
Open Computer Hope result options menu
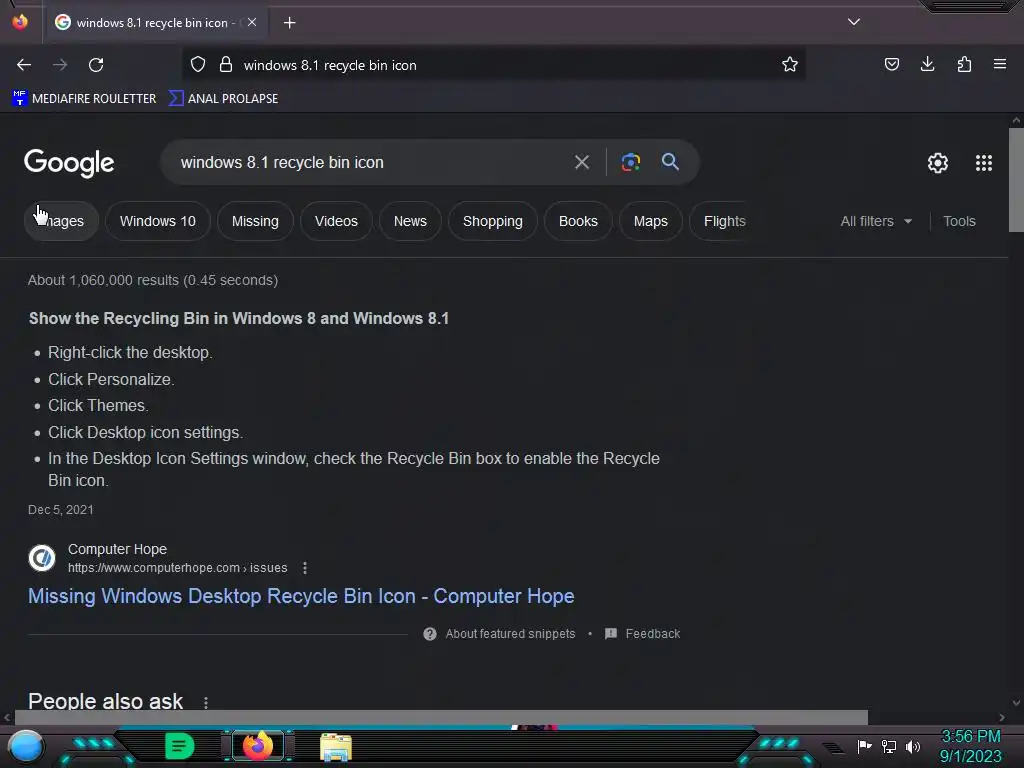coord(304,568)
